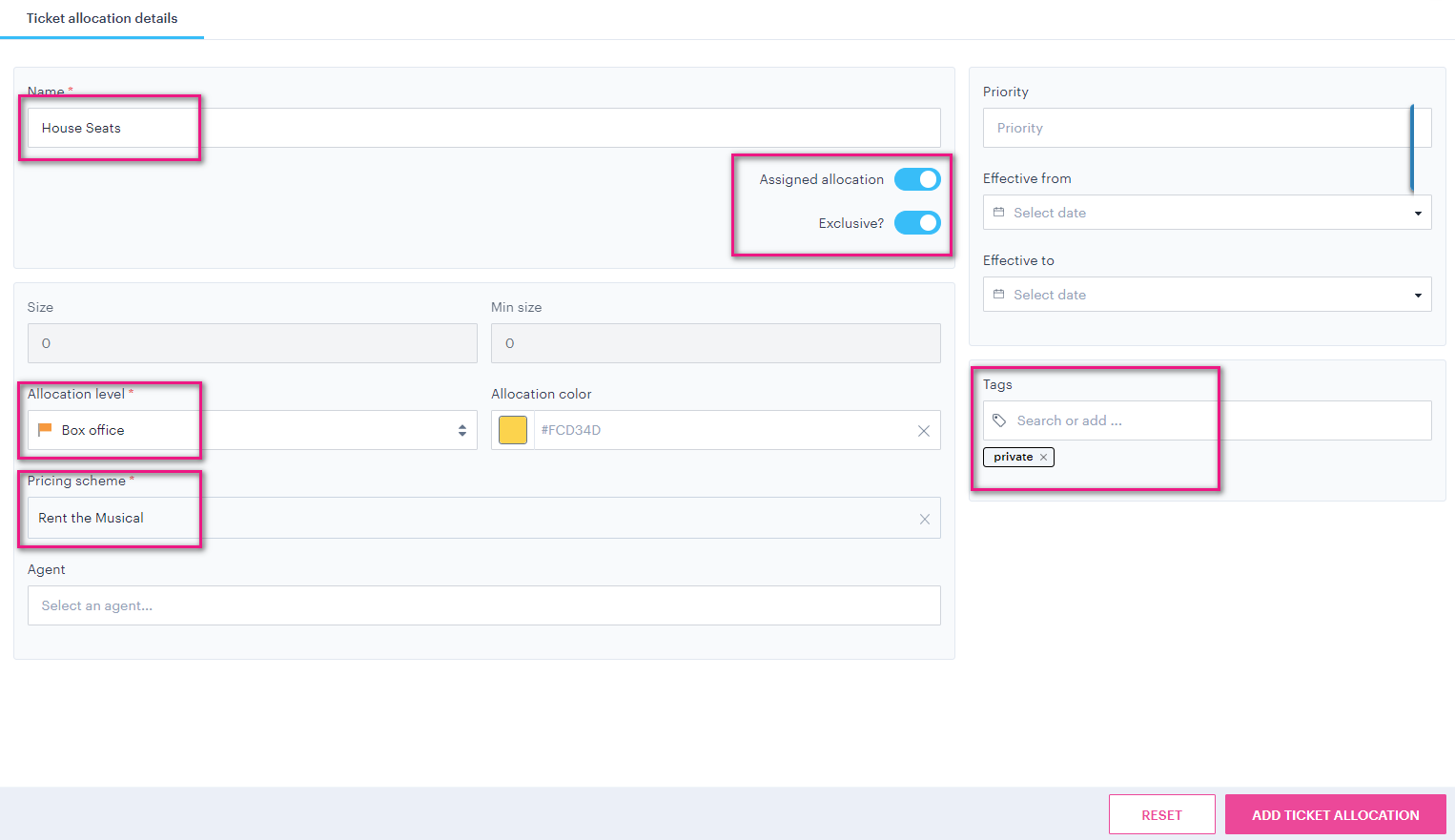Clear the Rent the Musical pricing scheme

click(924, 519)
